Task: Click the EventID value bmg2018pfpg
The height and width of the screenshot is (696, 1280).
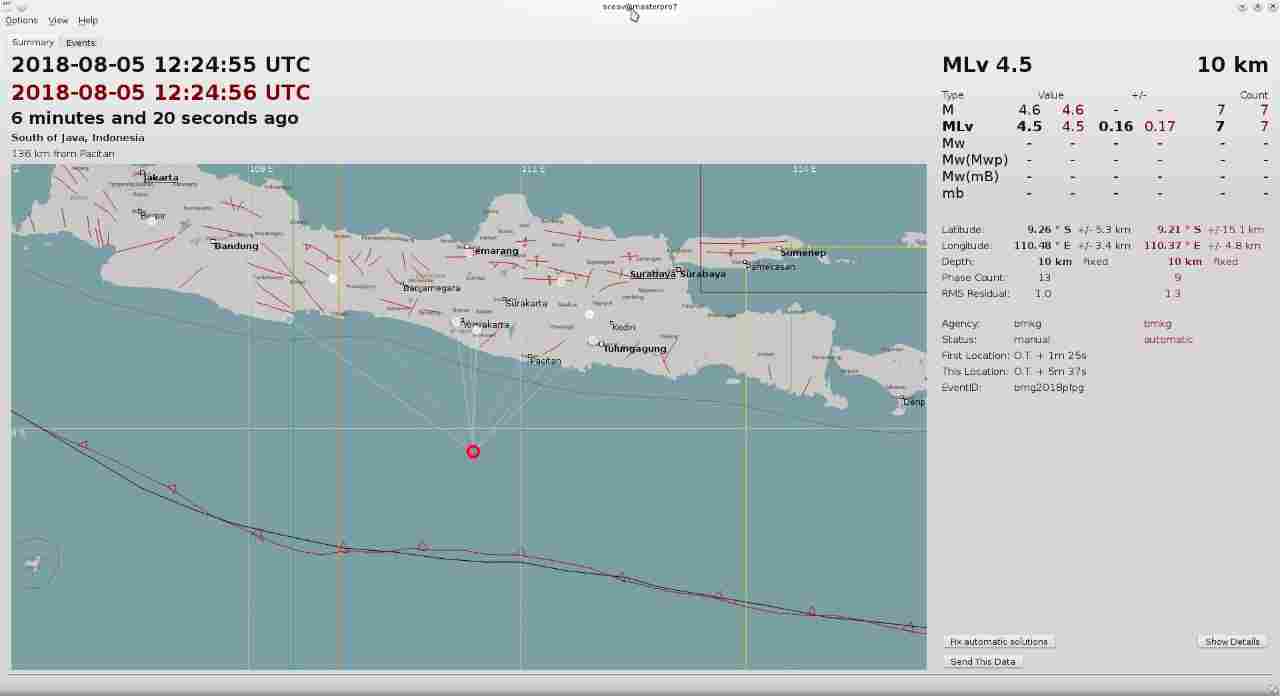Action: click(1048, 388)
